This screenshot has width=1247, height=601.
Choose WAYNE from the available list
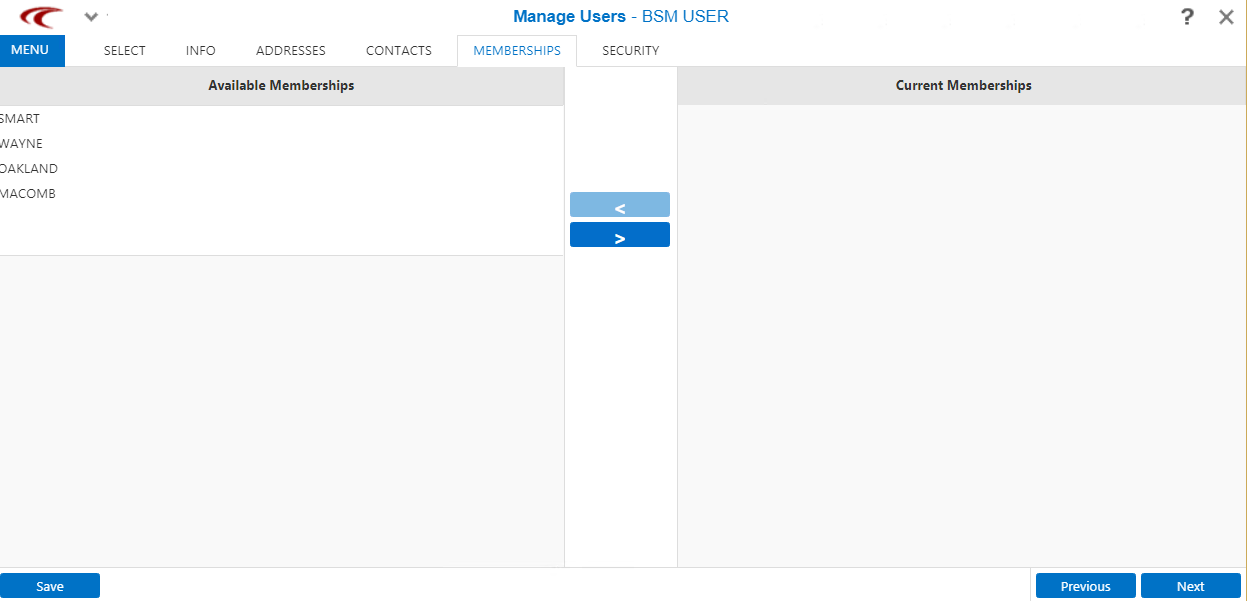21,144
